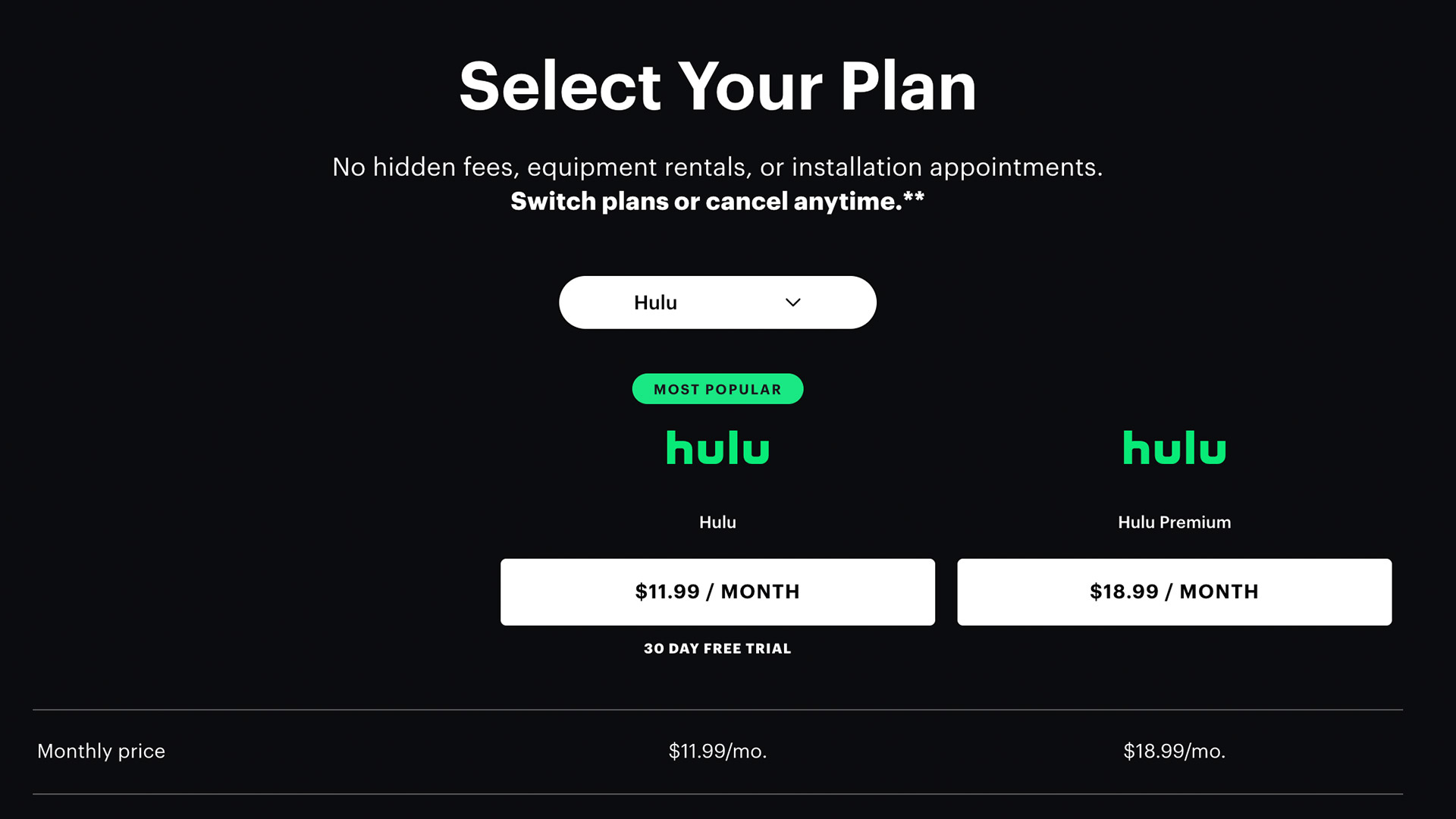Click the double-asterisk footnote marker
Image resolution: width=1456 pixels, height=819 pixels.
[914, 197]
